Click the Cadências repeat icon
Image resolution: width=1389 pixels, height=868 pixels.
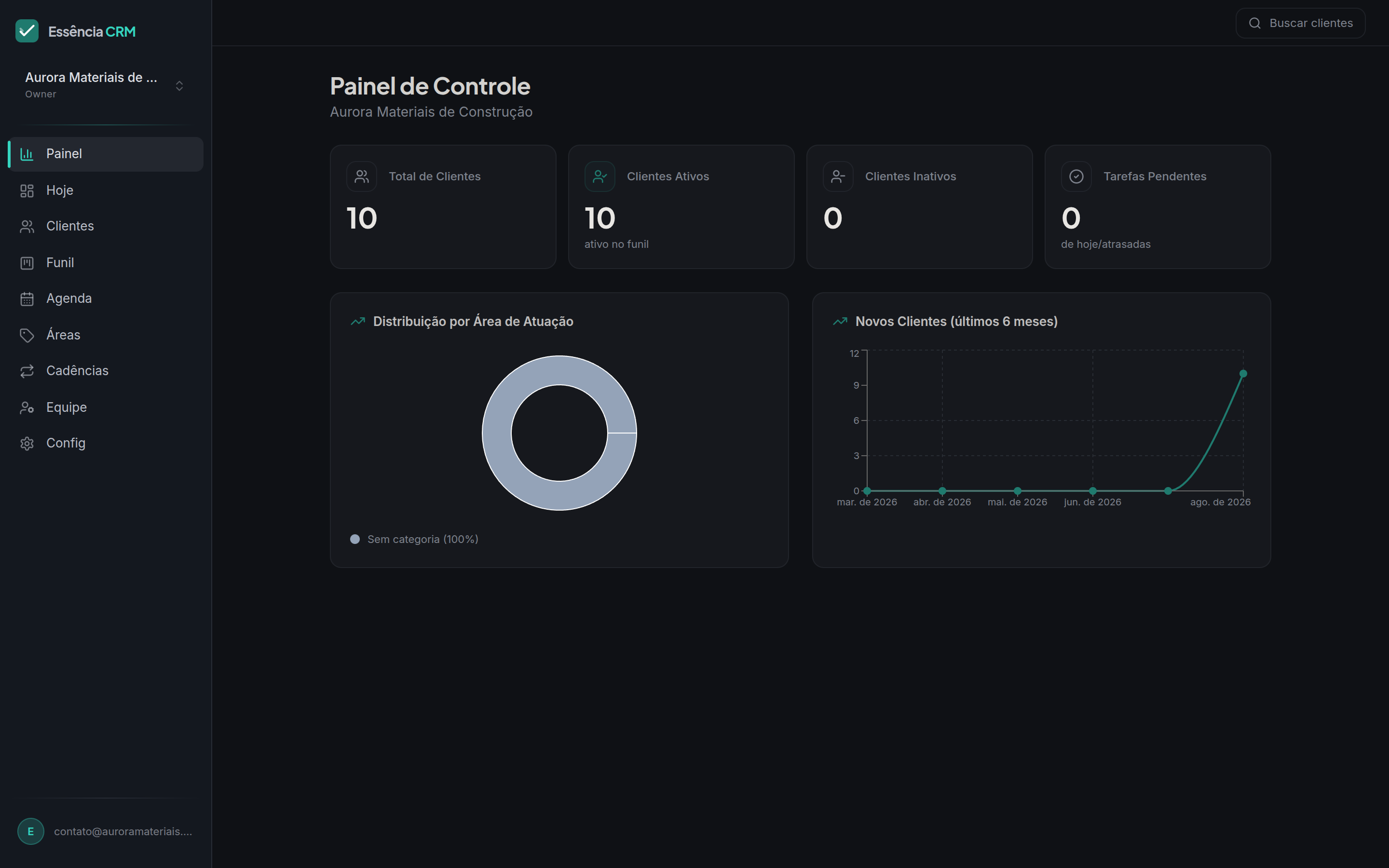tap(27, 371)
